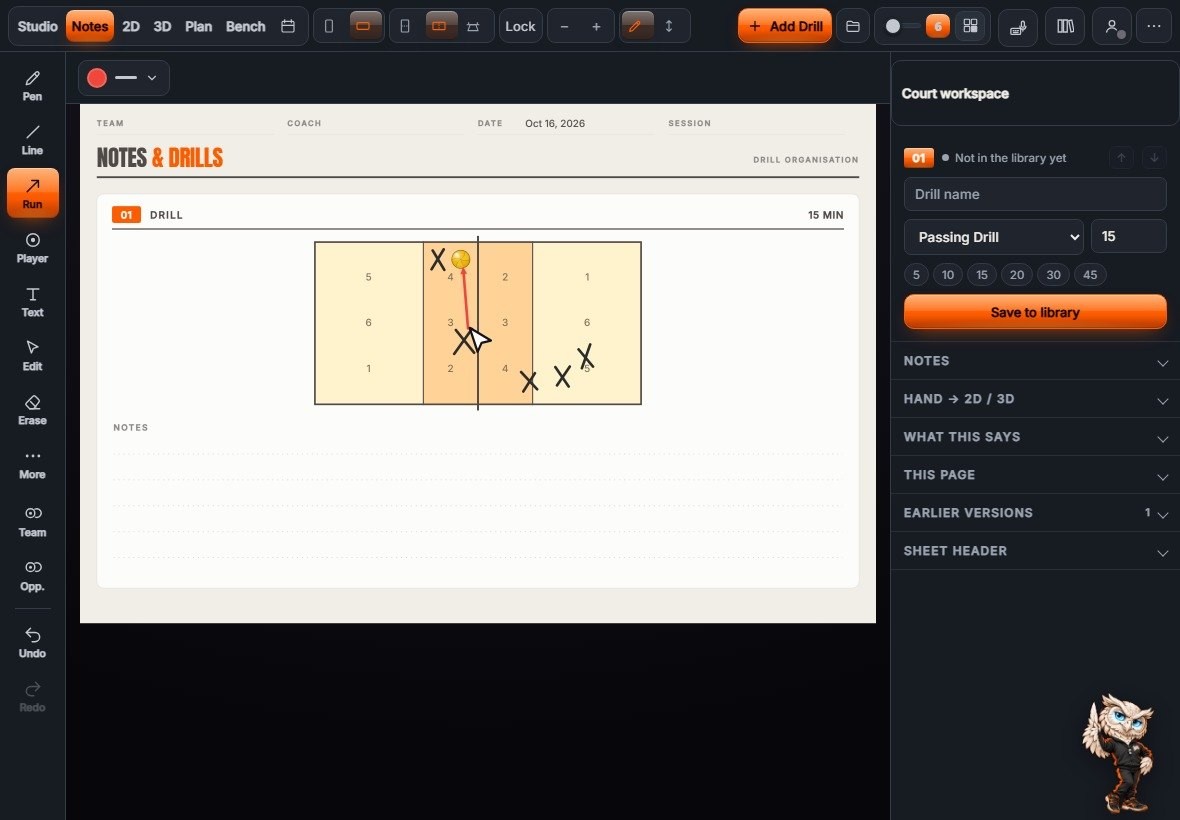Set duration to 20 minutes chip
The height and width of the screenshot is (820, 1180).
coord(1017,275)
